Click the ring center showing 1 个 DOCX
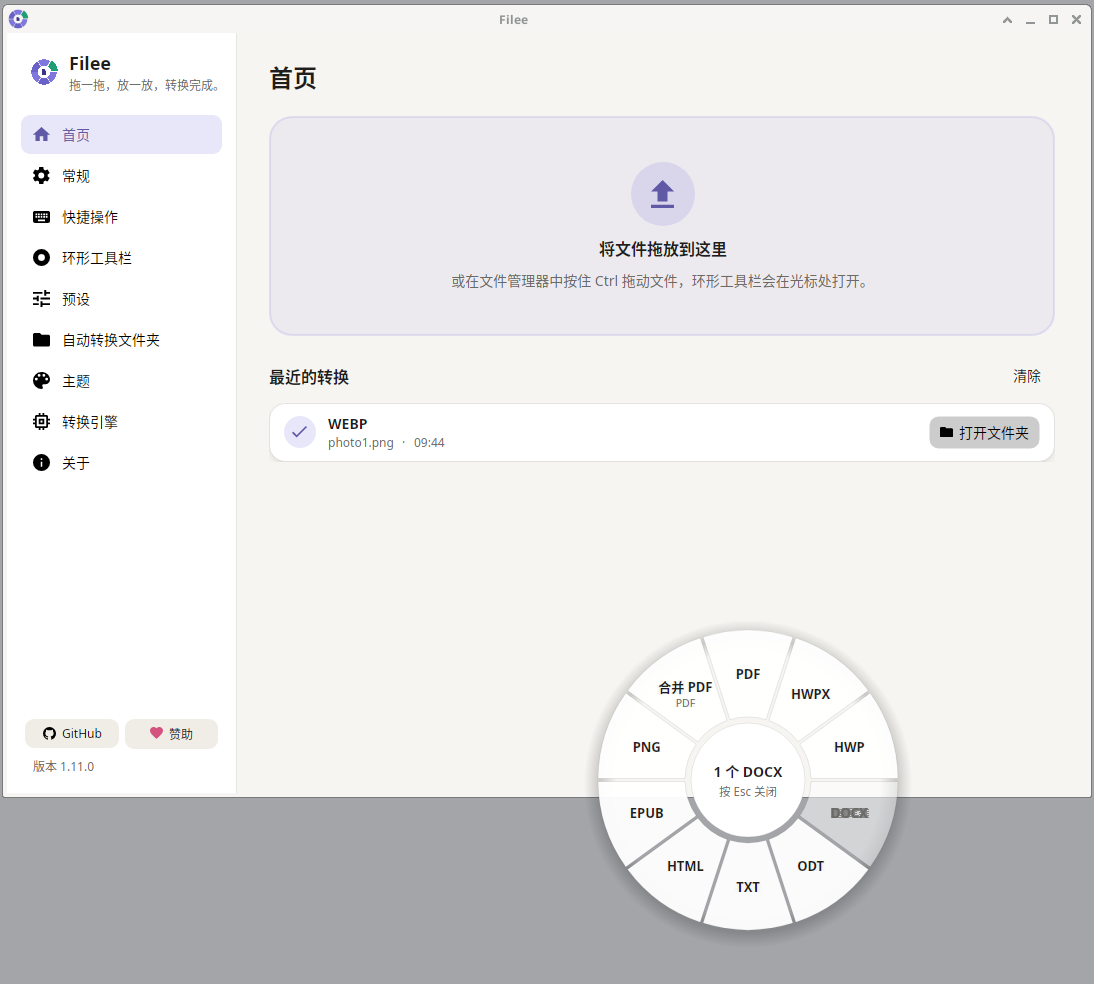The width and height of the screenshot is (1094, 984). click(748, 780)
